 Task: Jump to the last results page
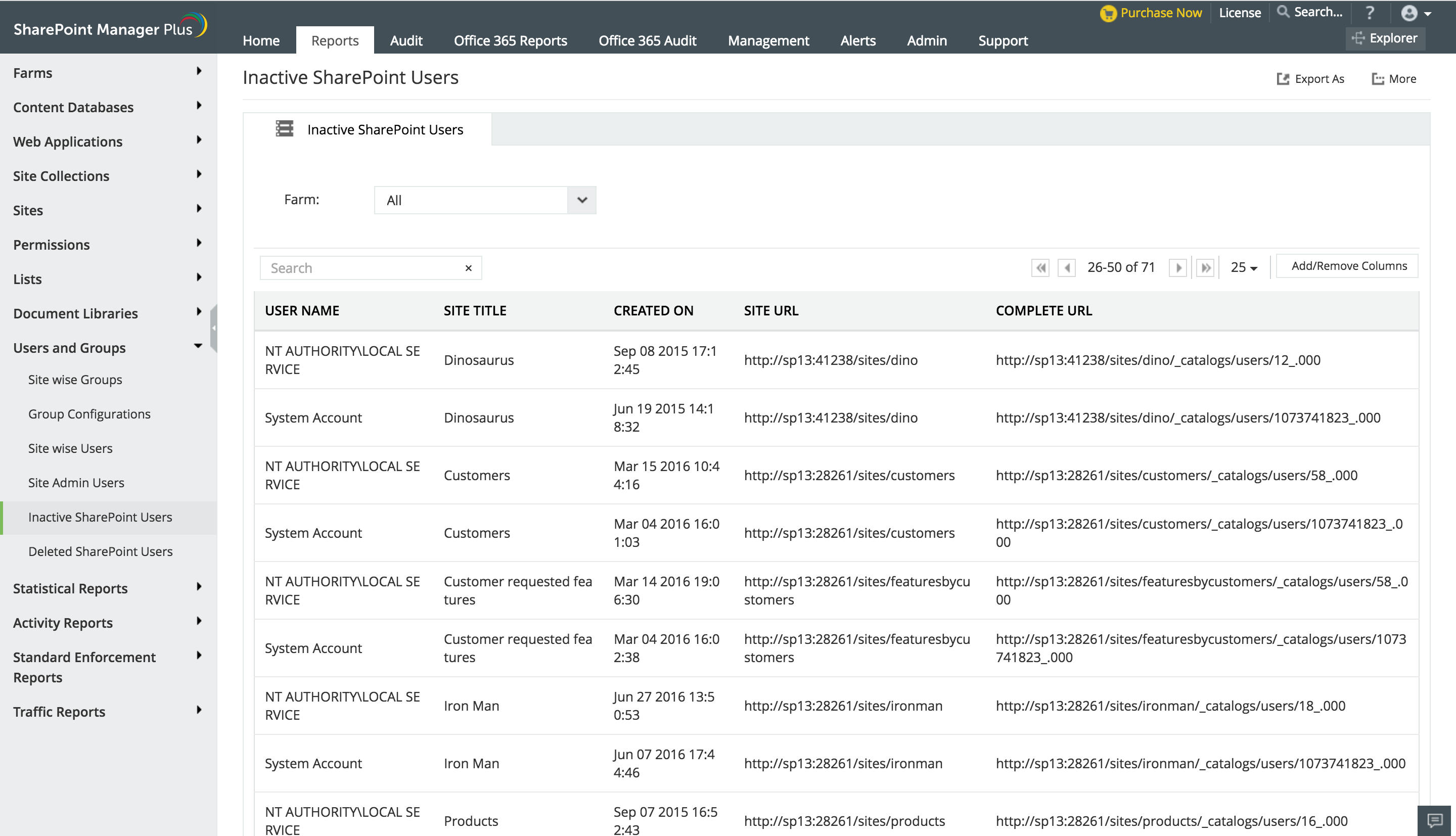(x=1205, y=267)
